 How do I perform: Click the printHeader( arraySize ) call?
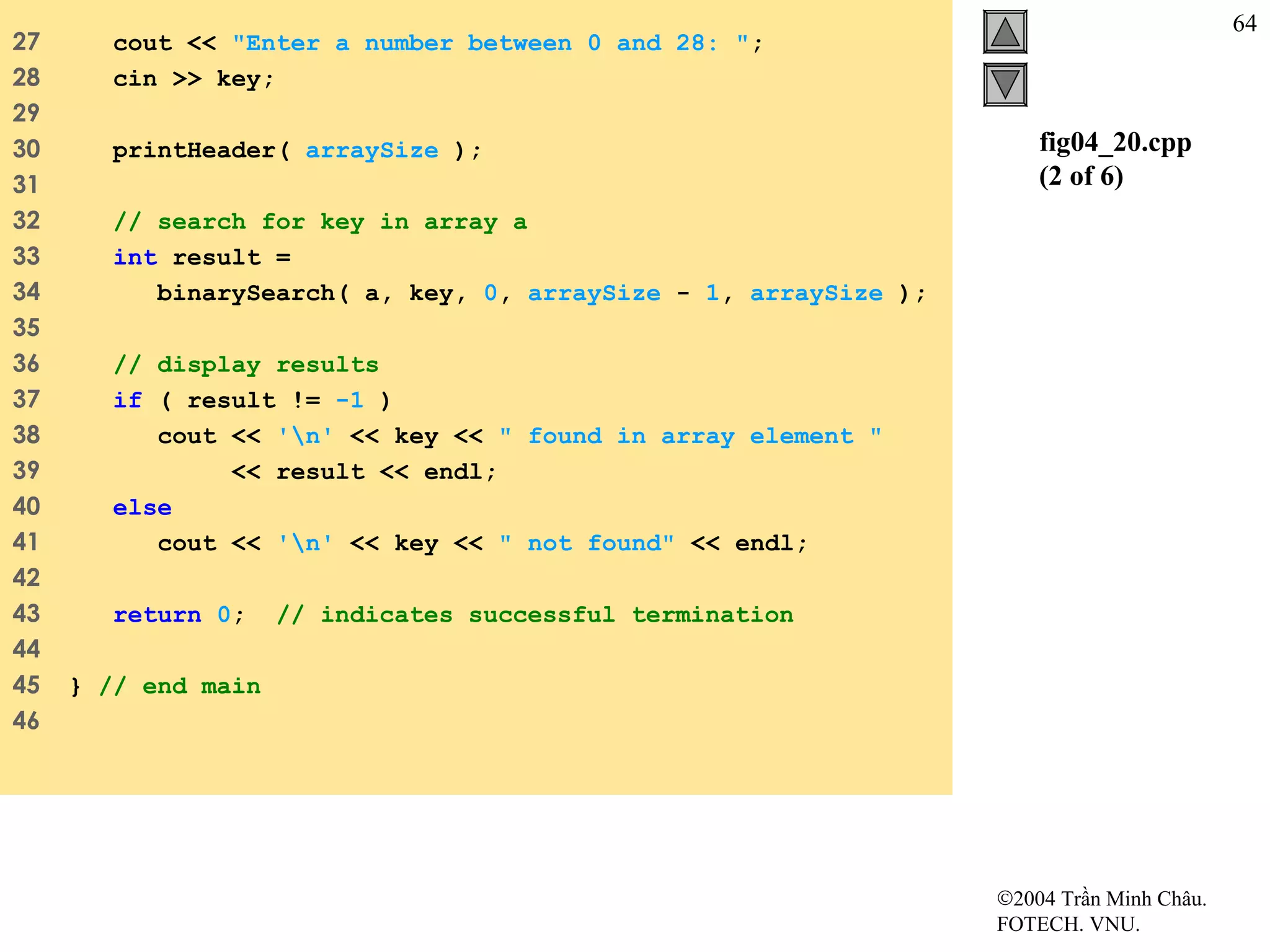(296, 151)
